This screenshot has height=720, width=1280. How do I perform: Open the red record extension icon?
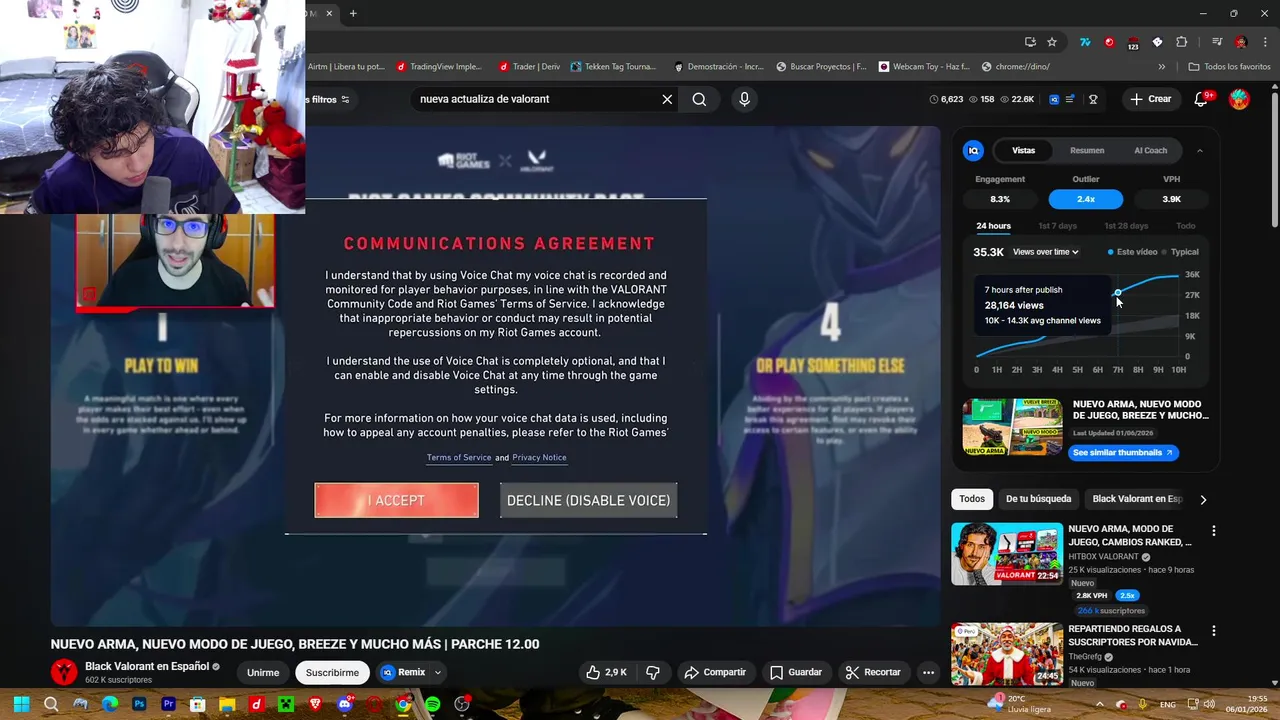pyautogui.click(x=1109, y=42)
